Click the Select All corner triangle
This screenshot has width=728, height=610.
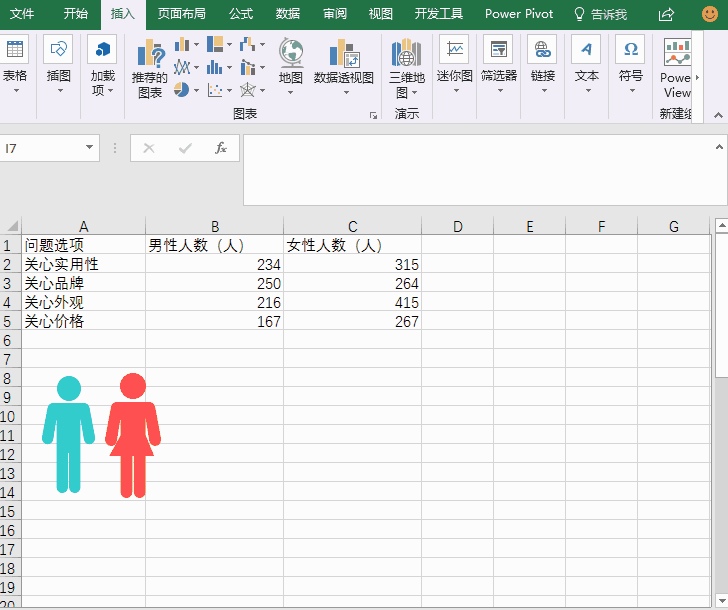tap(11, 226)
